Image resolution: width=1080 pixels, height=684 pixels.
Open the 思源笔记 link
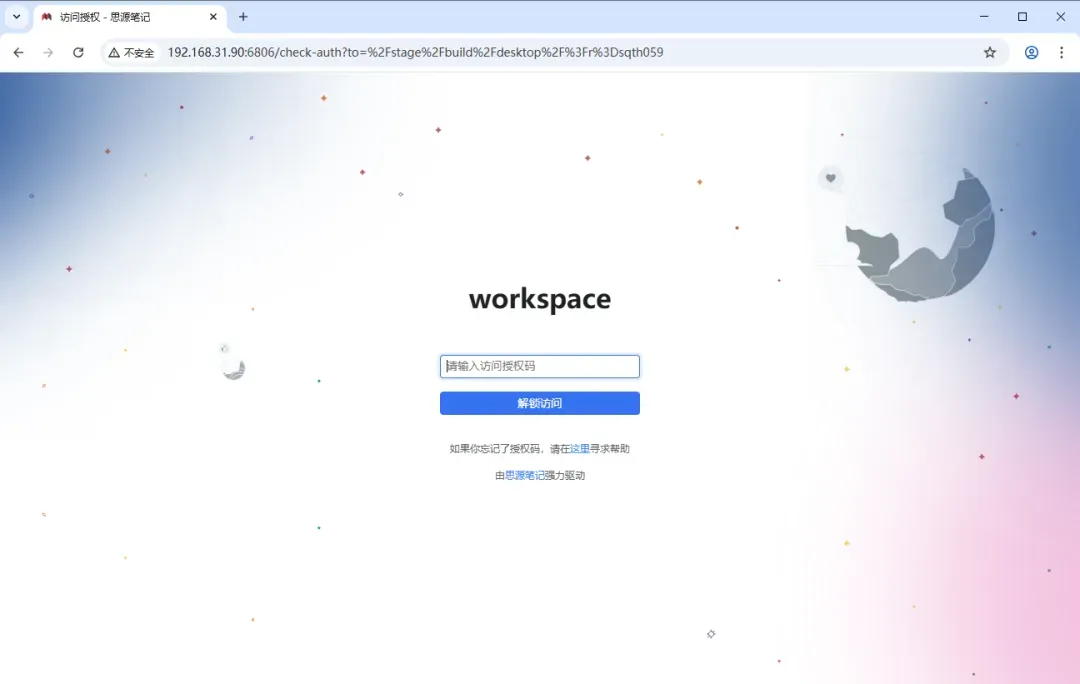tap(525, 475)
